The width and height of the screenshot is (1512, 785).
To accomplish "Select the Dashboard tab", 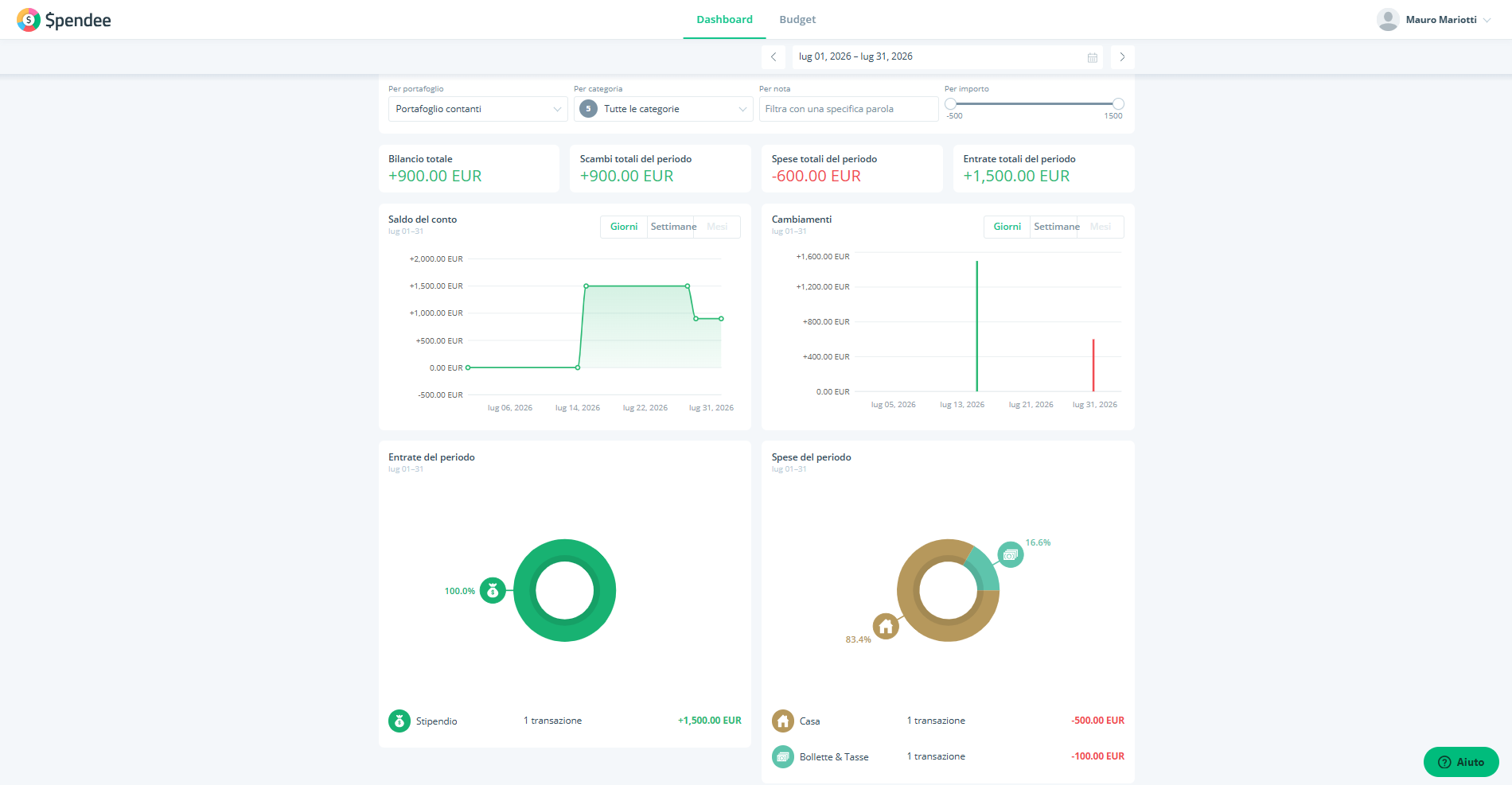I will [724, 19].
